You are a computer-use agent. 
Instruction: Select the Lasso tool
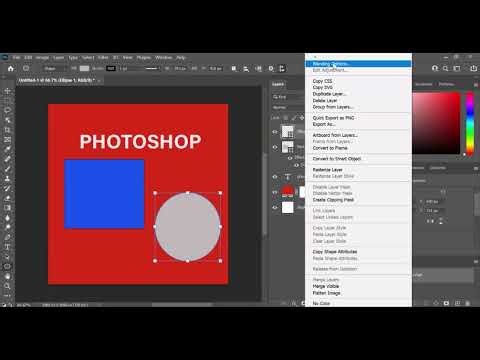point(7,110)
